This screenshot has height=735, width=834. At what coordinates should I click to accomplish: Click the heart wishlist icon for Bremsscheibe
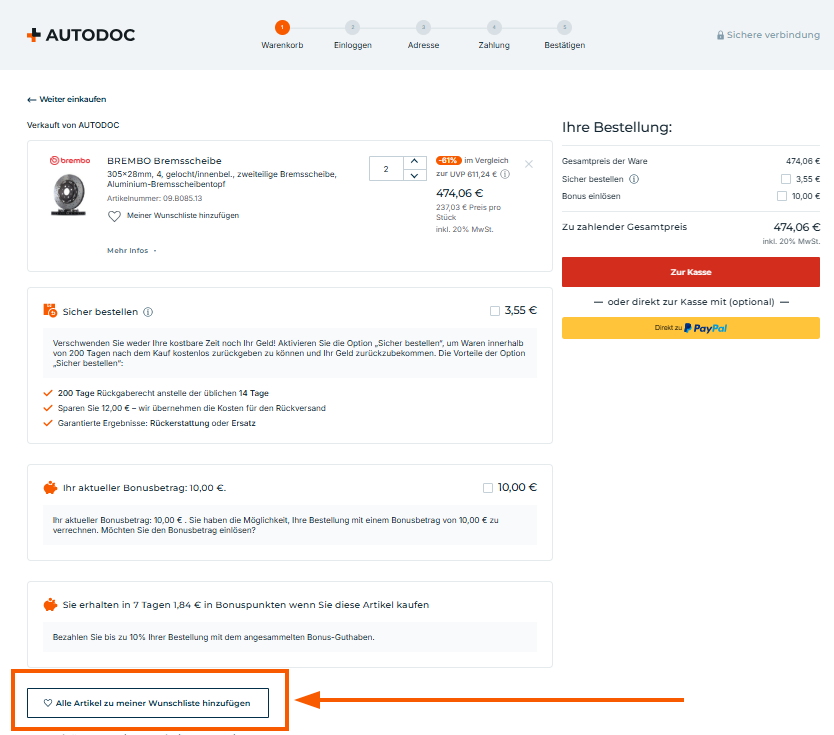pyautogui.click(x=114, y=216)
